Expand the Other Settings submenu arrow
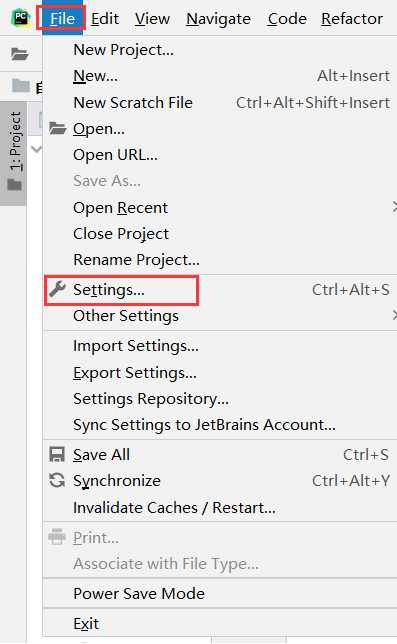 395,315
